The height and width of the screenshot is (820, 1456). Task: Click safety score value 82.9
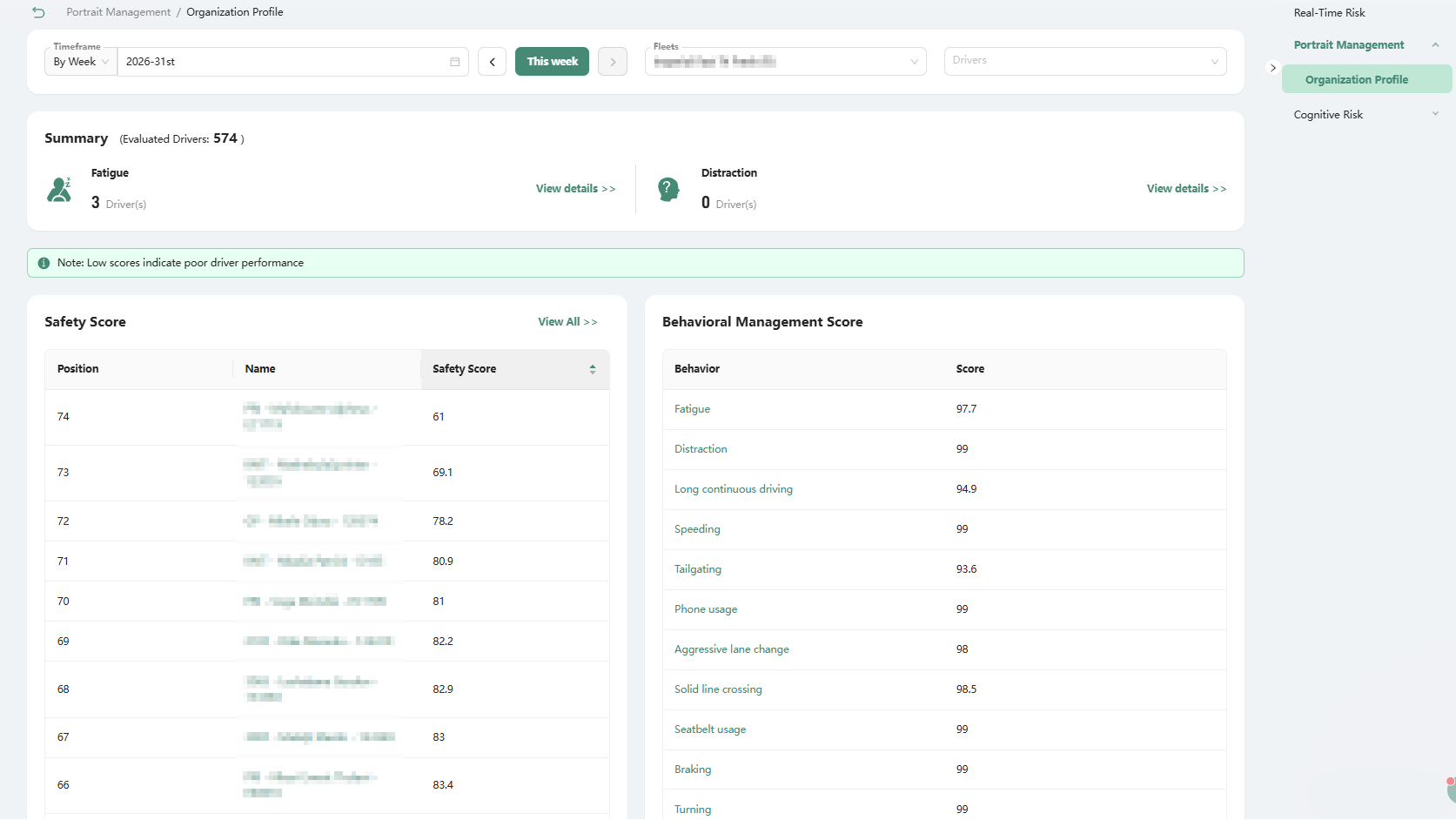[442, 689]
